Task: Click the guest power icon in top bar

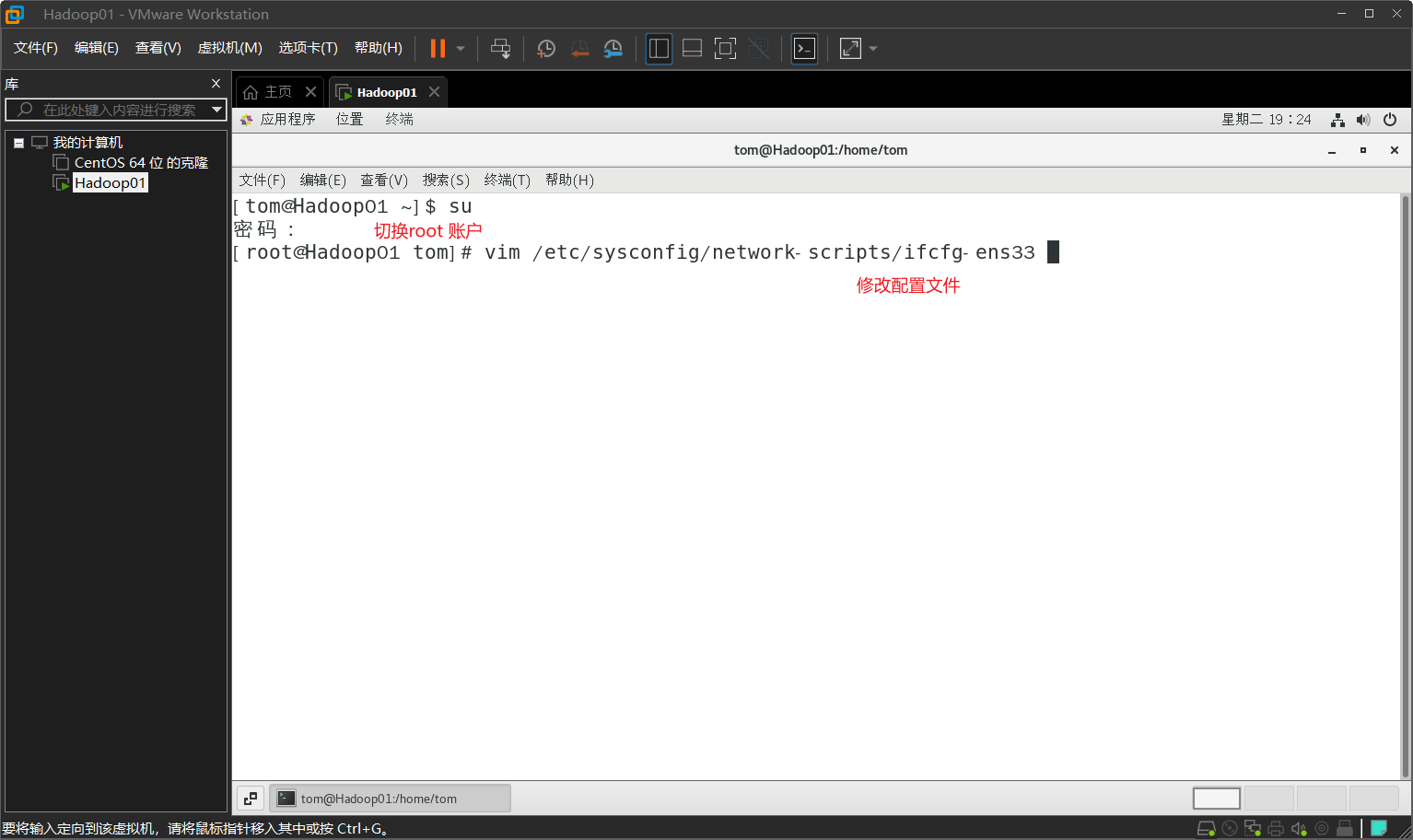Action: pos(1390,120)
